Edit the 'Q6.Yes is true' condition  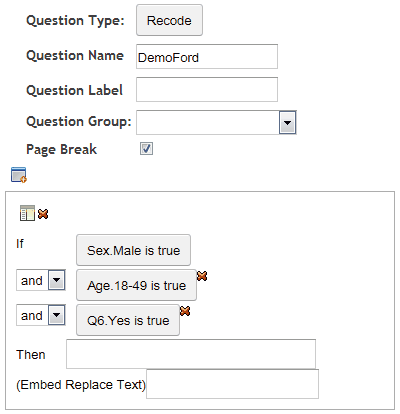click(128, 320)
